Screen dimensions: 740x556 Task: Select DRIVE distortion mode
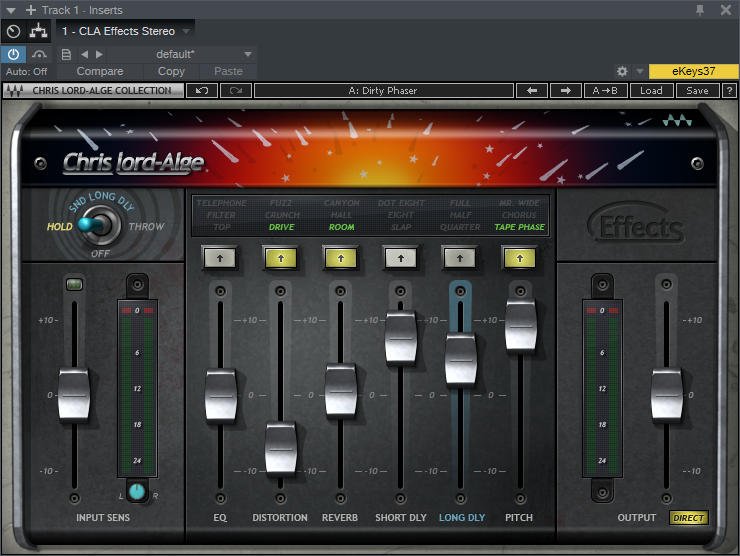281,227
